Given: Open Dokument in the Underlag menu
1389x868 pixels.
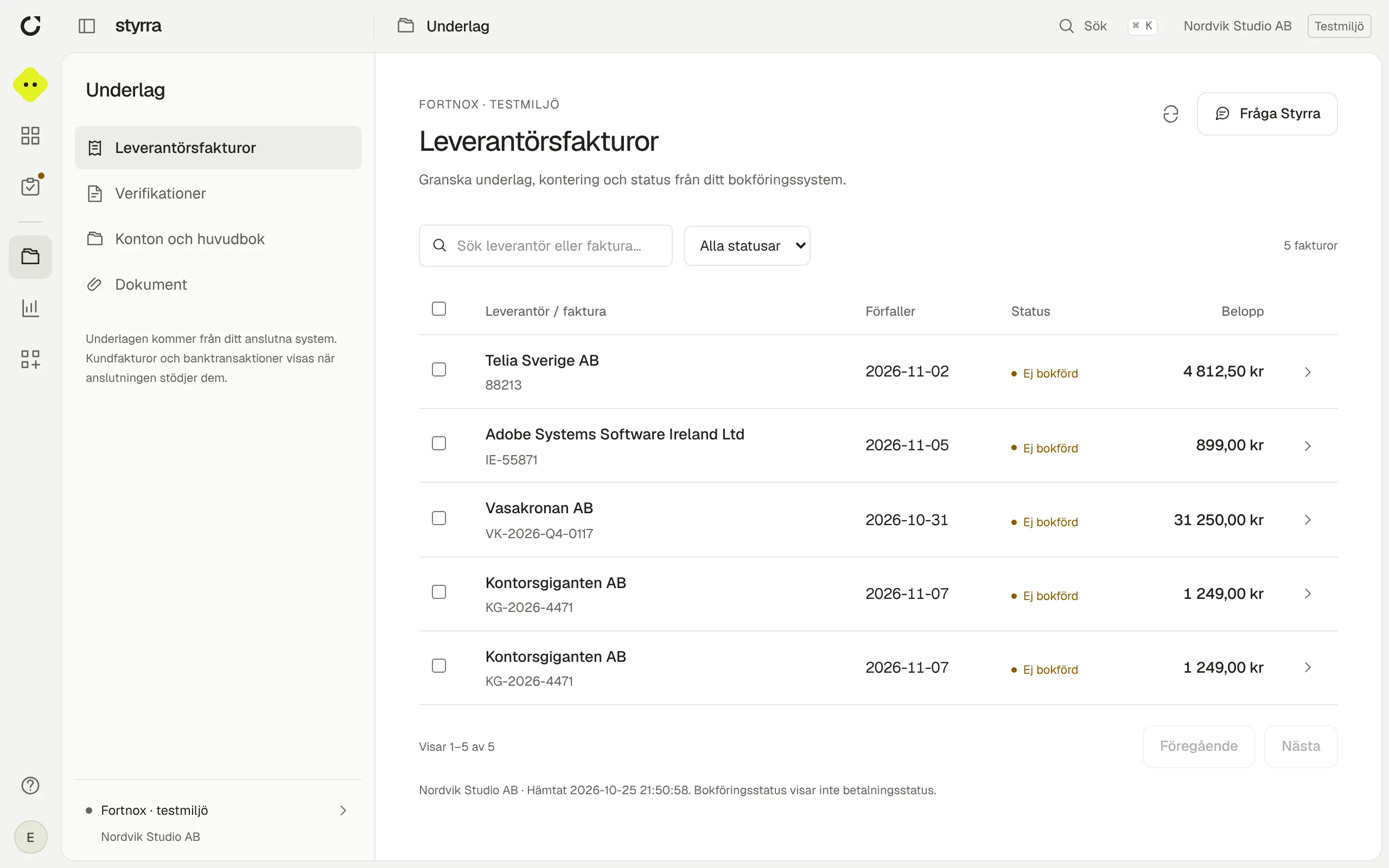Looking at the screenshot, I should point(218,284).
